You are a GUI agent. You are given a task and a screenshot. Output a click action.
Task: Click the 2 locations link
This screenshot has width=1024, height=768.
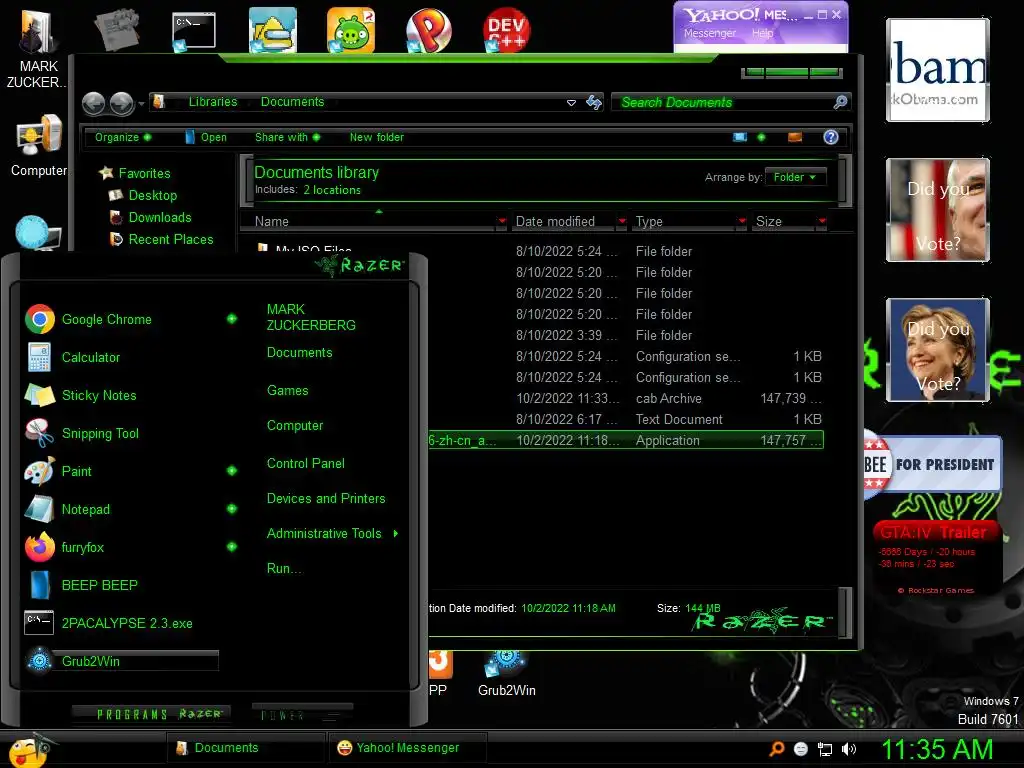point(332,190)
